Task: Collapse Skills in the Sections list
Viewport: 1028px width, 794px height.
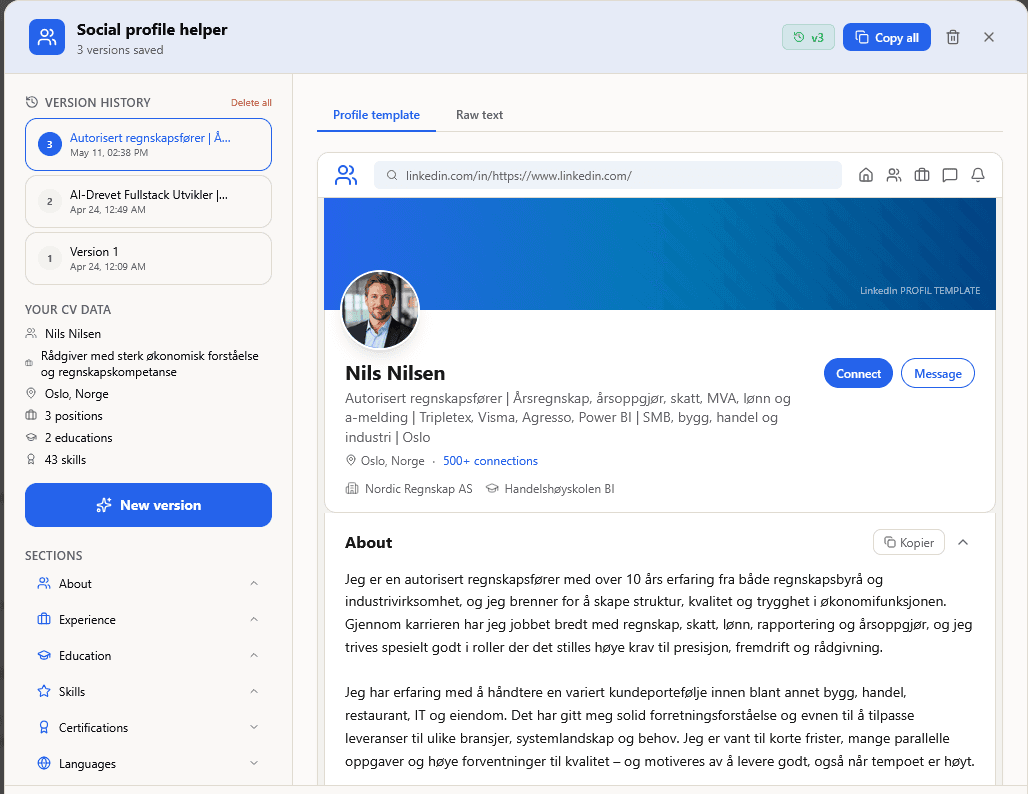Action: 254,691
